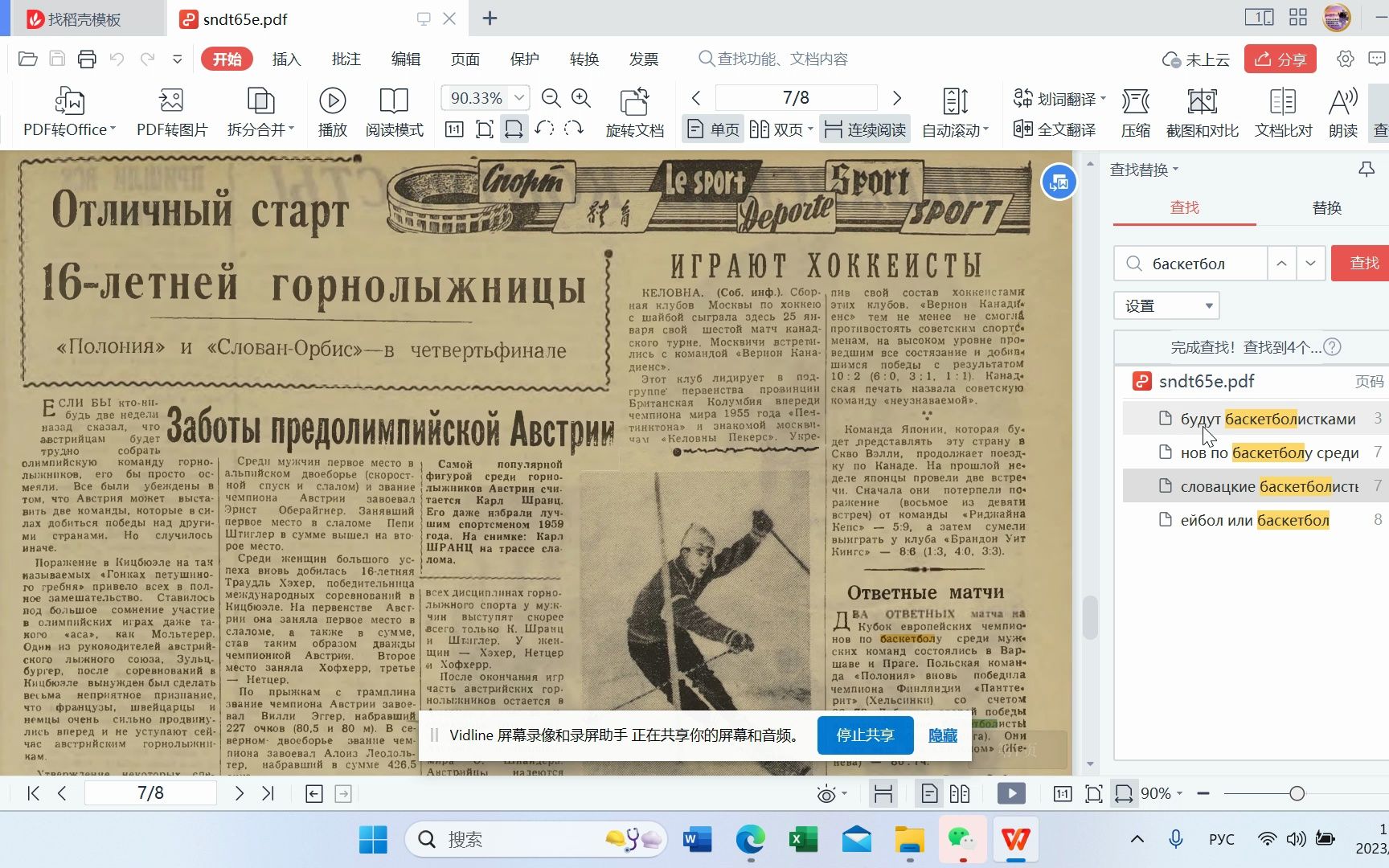Open the 编辑 menu tab
The width and height of the screenshot is (1389, 868).
pos(405,59)
